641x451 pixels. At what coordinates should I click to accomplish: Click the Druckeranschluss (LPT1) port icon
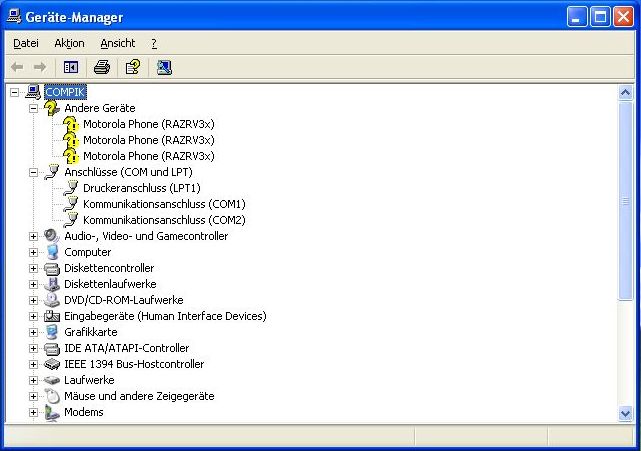coord(71,188)
